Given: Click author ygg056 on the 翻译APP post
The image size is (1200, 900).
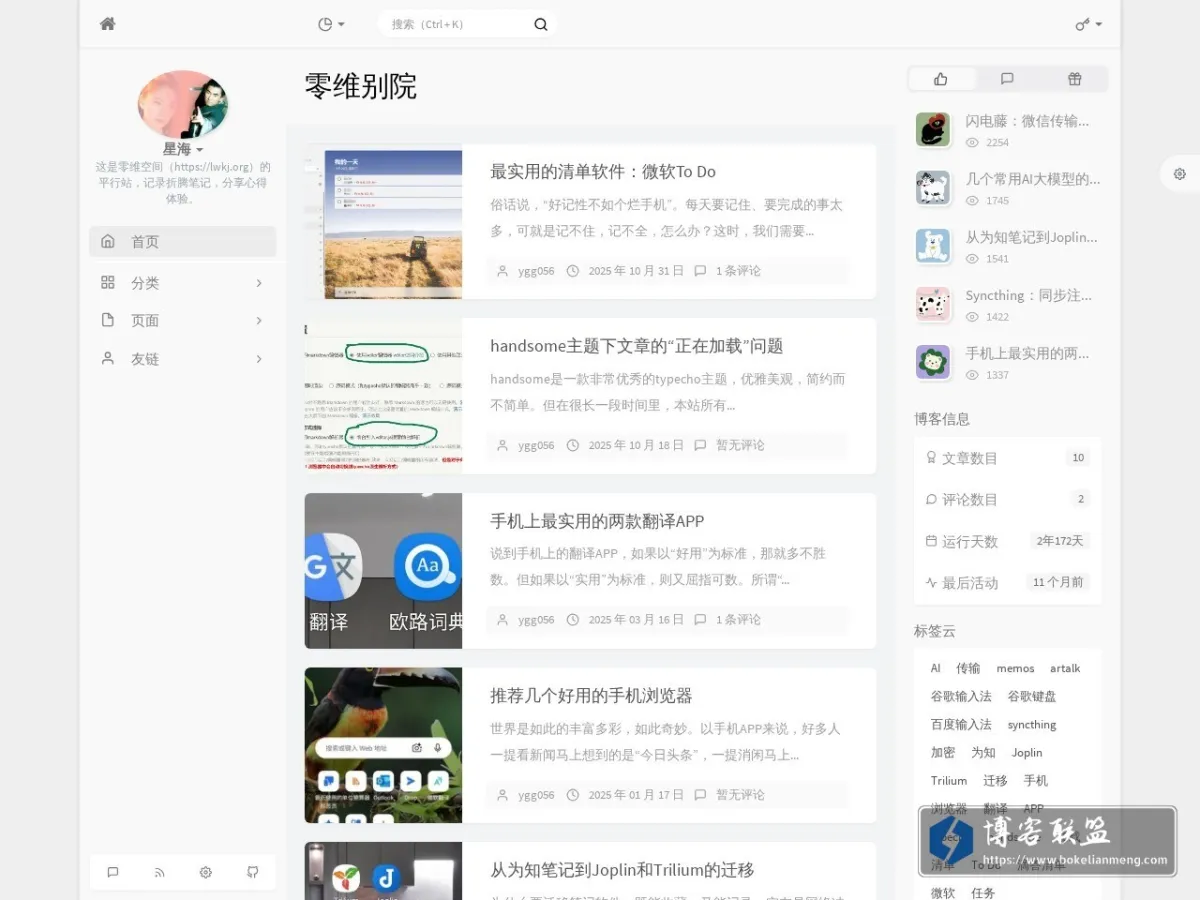Looking at the screenshot, I should tap(536, 620).
